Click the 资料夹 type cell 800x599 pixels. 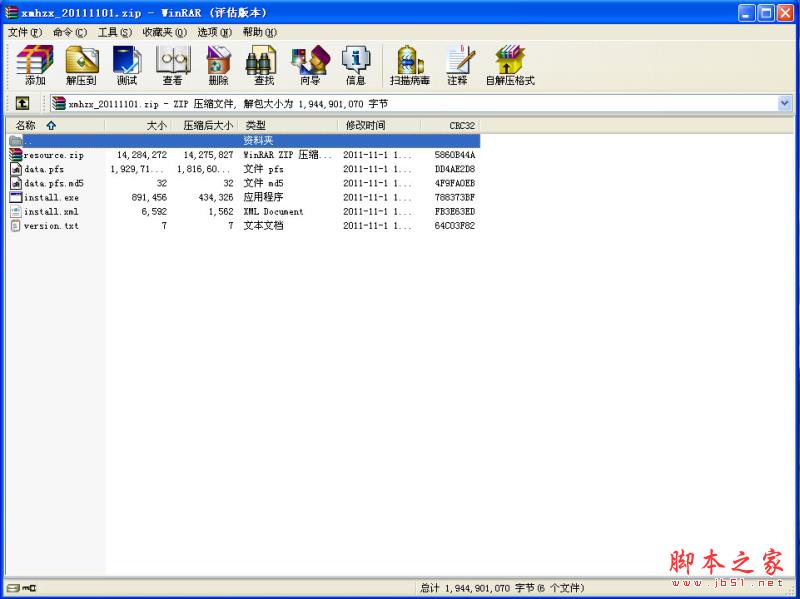(x=258, y=140)
